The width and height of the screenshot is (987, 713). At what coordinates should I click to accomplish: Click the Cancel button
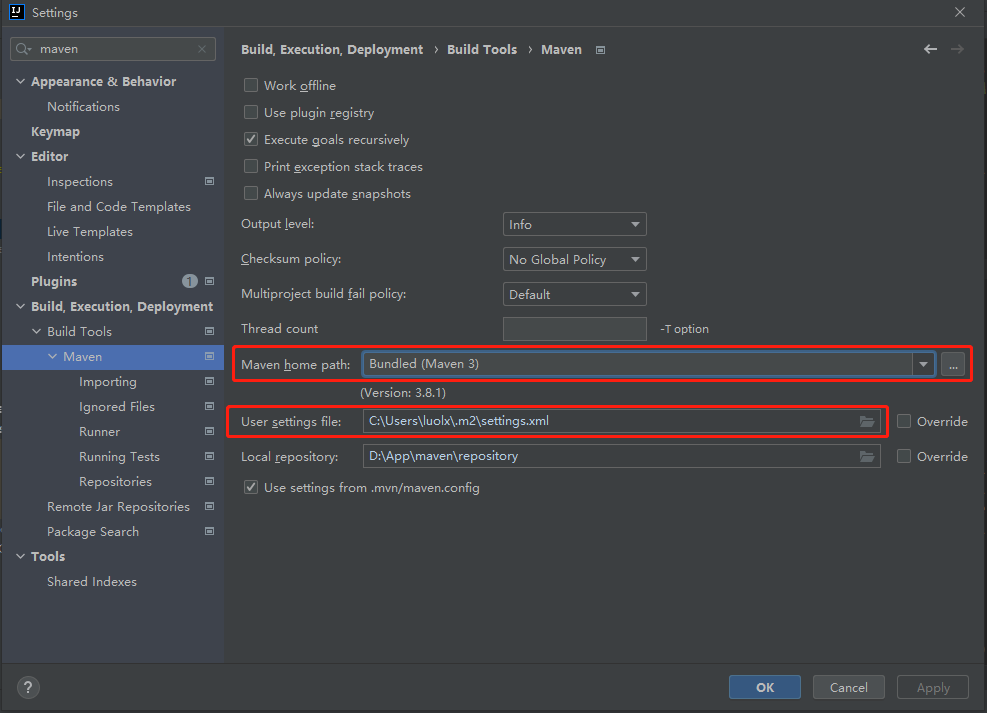coord(848,687)
